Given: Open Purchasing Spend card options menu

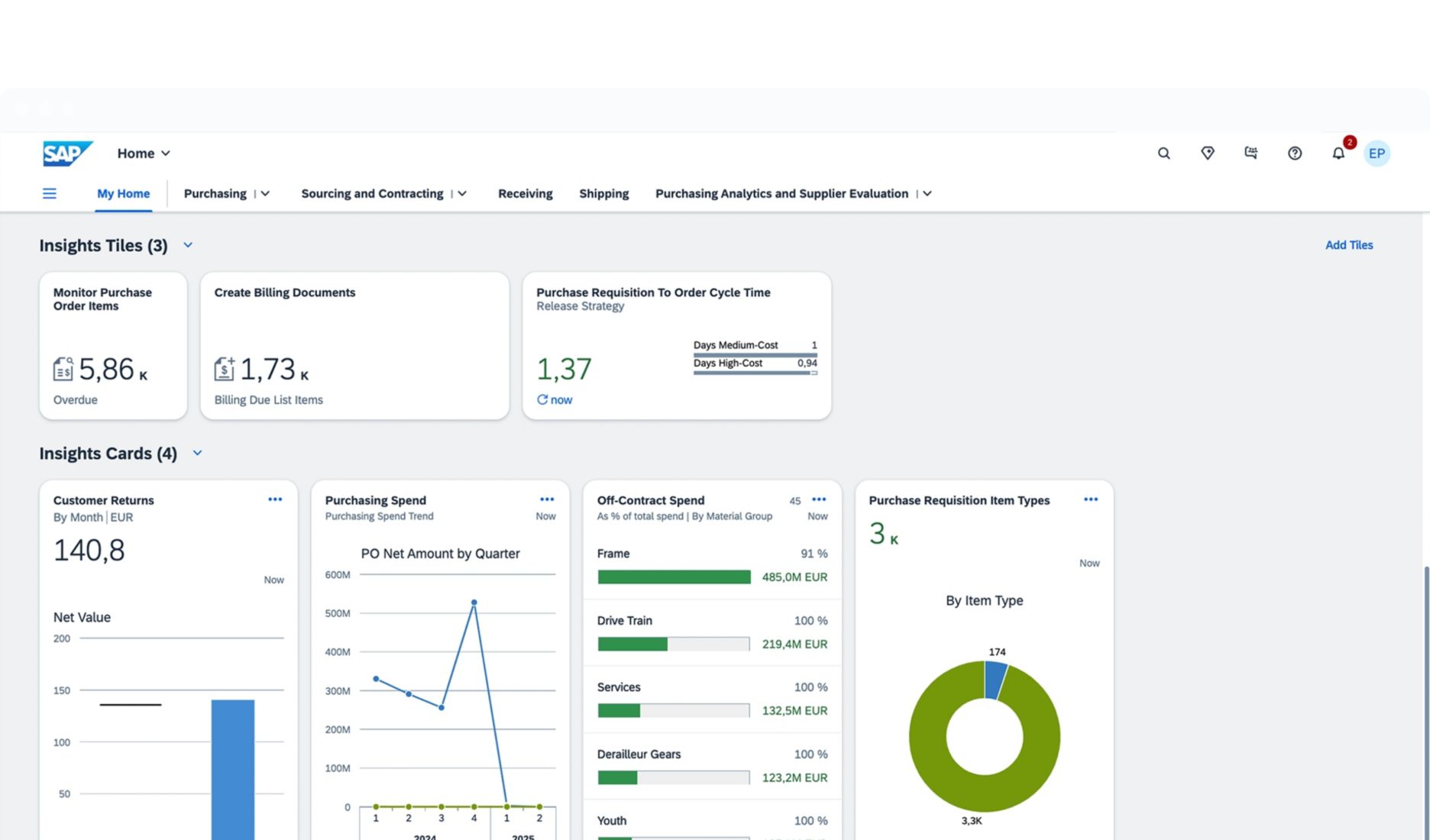Looking at the screenshot, I should (547, 499).
